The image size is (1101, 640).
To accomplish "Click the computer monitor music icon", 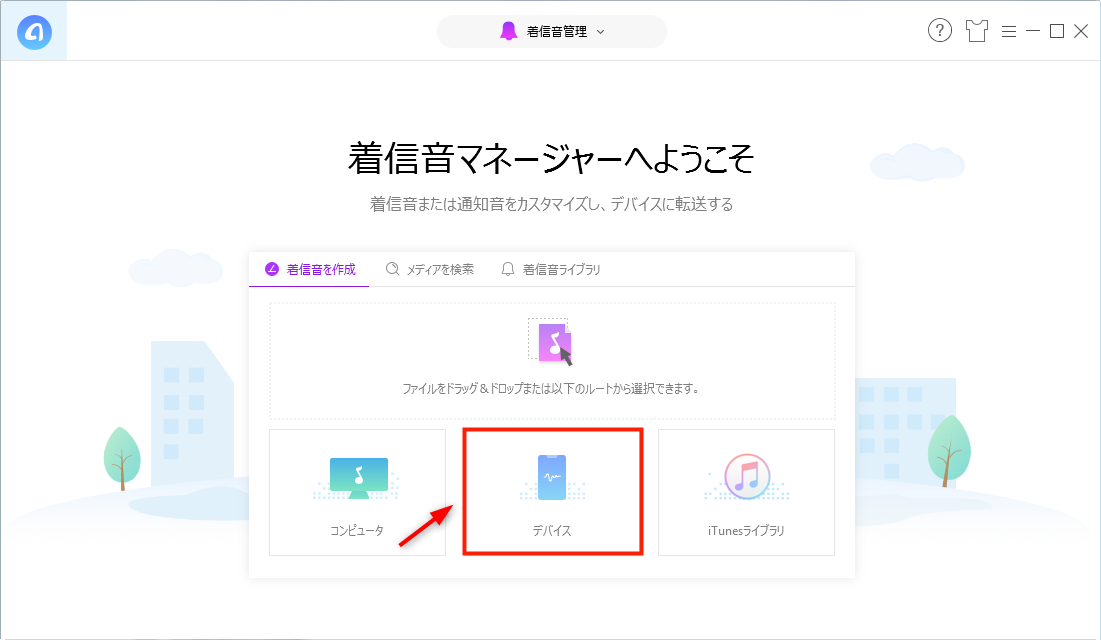I will point(359,478).
